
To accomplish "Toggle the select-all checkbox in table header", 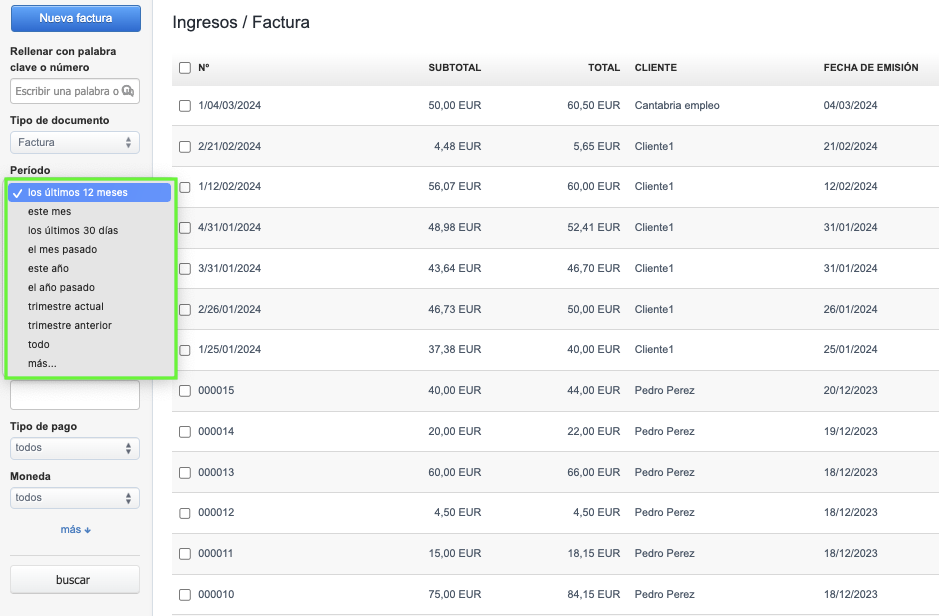I will [184, 68].
